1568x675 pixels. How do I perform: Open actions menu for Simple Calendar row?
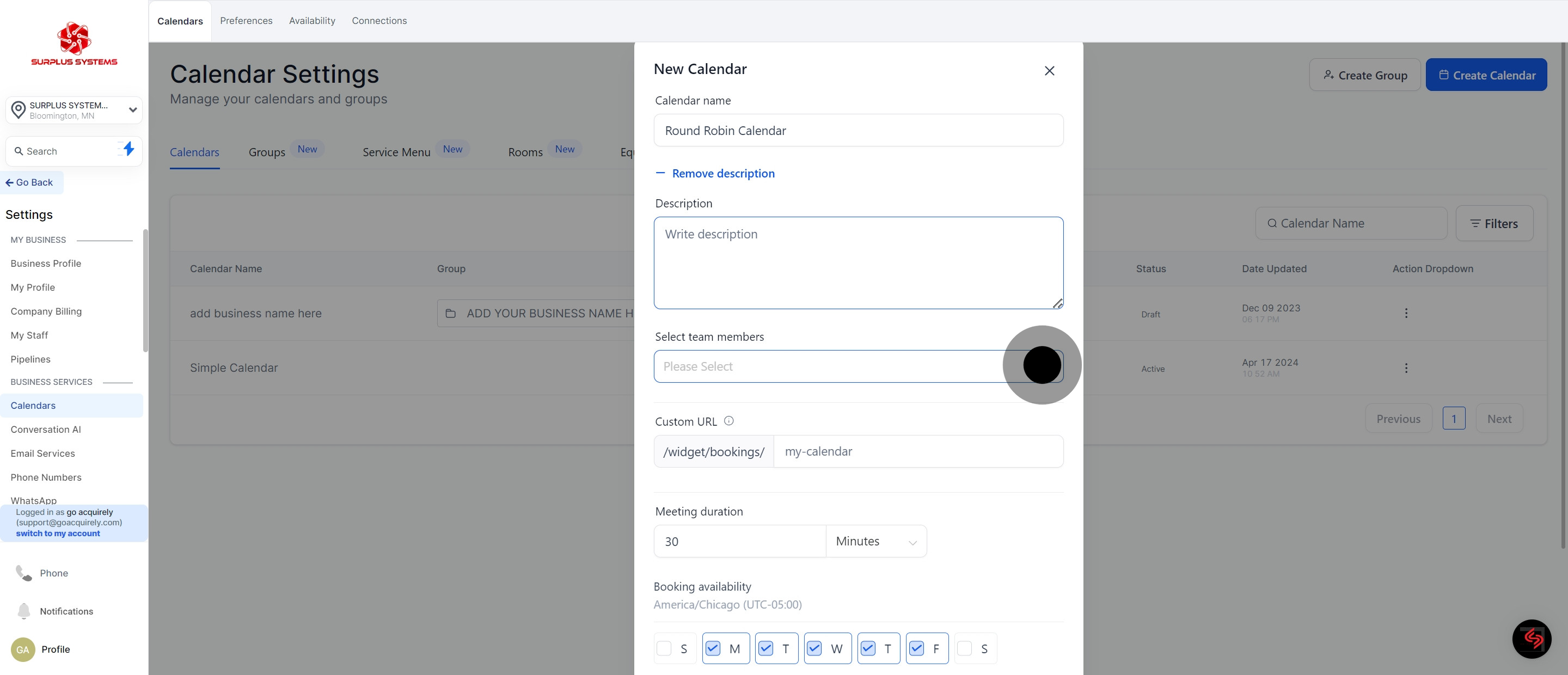1405,367
